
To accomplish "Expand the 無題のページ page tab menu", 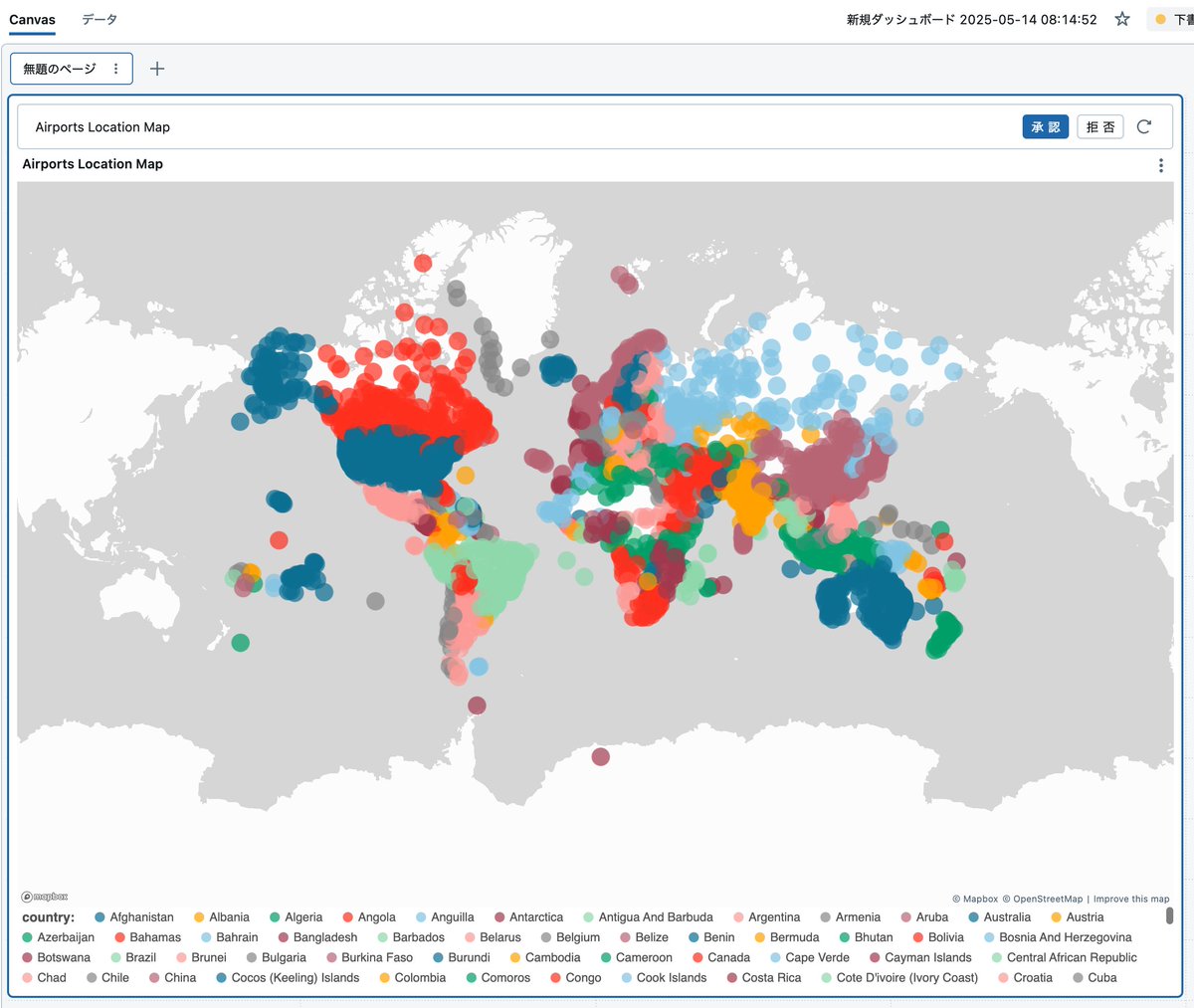I will click(116, 69).
